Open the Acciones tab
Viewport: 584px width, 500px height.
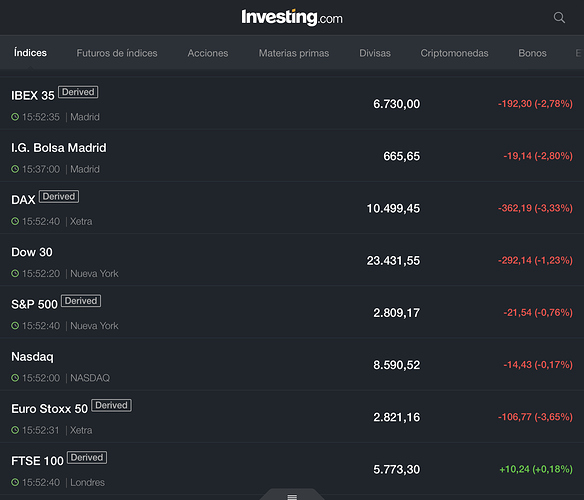tap(208, 53)
